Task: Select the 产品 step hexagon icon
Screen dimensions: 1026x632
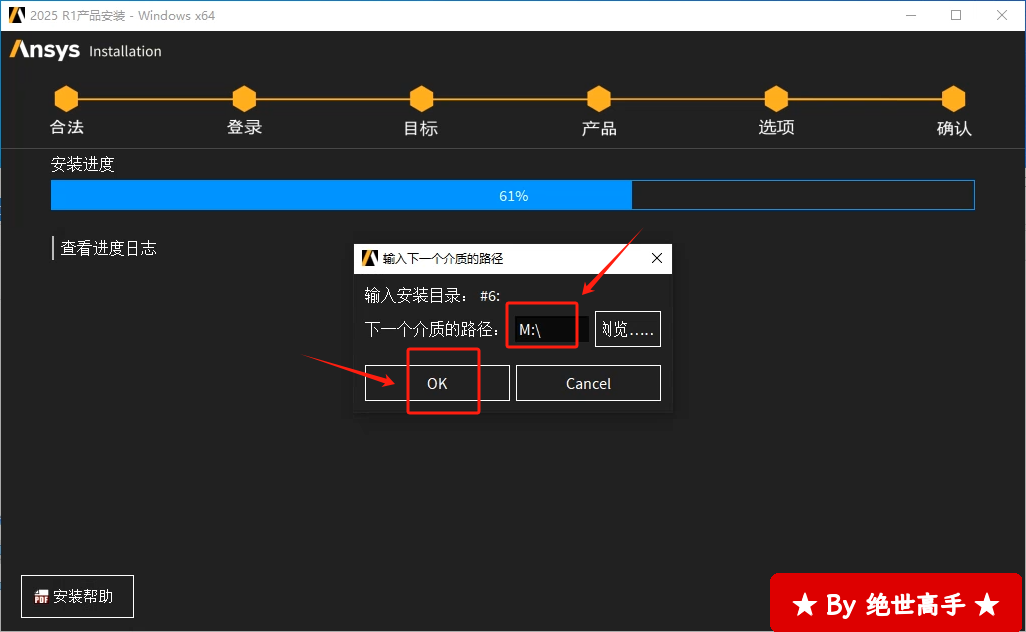Action: [x=599, y=99]
